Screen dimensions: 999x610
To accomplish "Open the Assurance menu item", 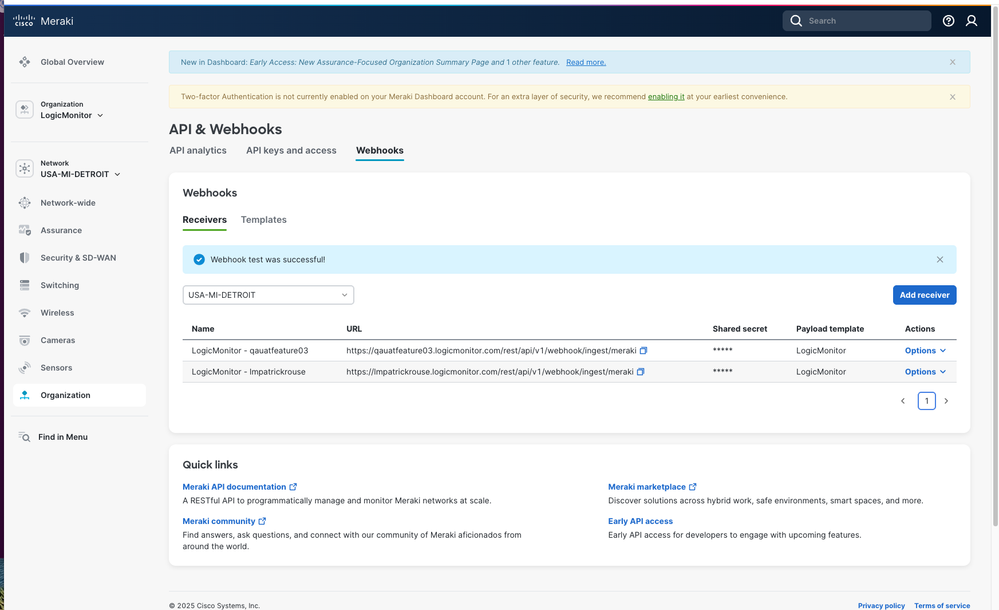I will [61, 230].
